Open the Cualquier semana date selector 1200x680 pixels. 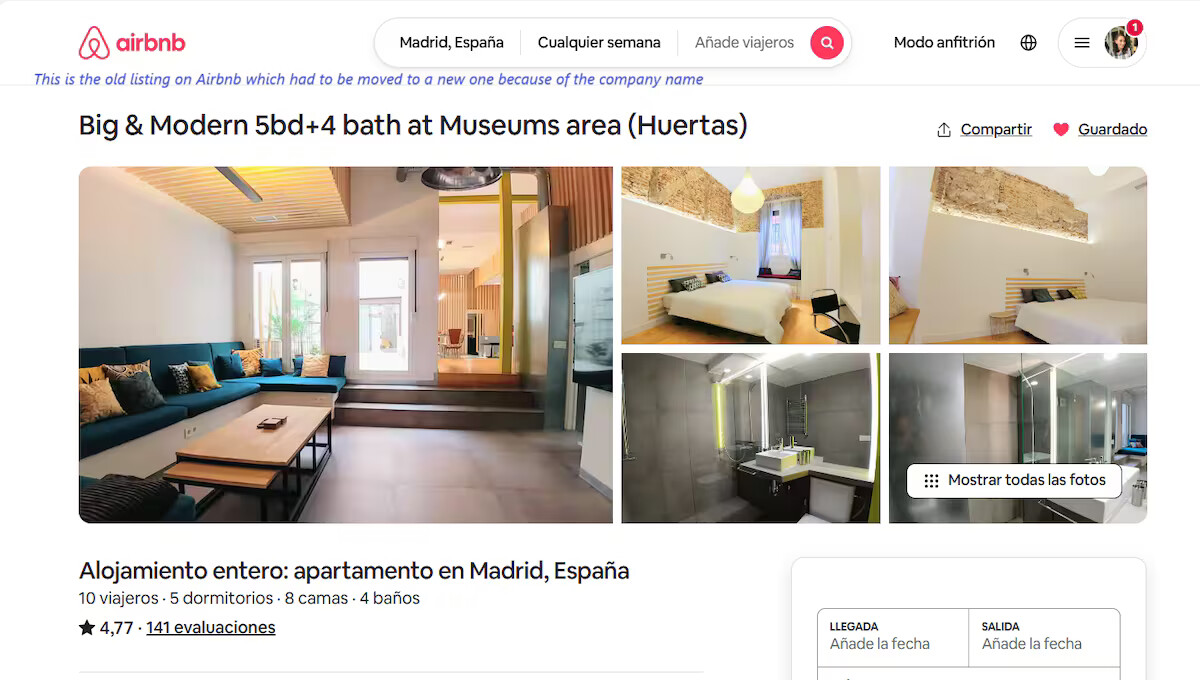click(599, 43)
